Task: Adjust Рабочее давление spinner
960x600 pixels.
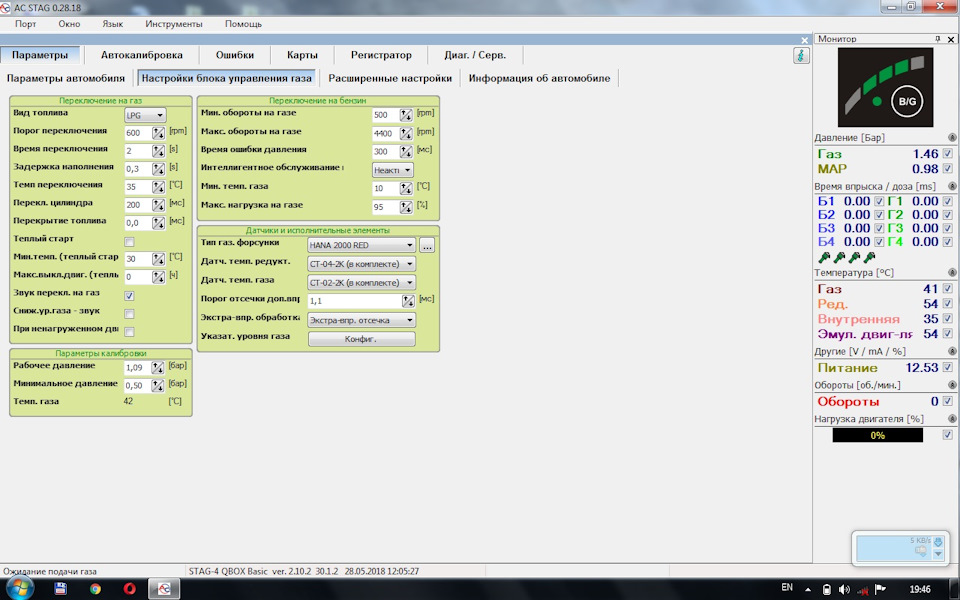Action: click(158, 367)
